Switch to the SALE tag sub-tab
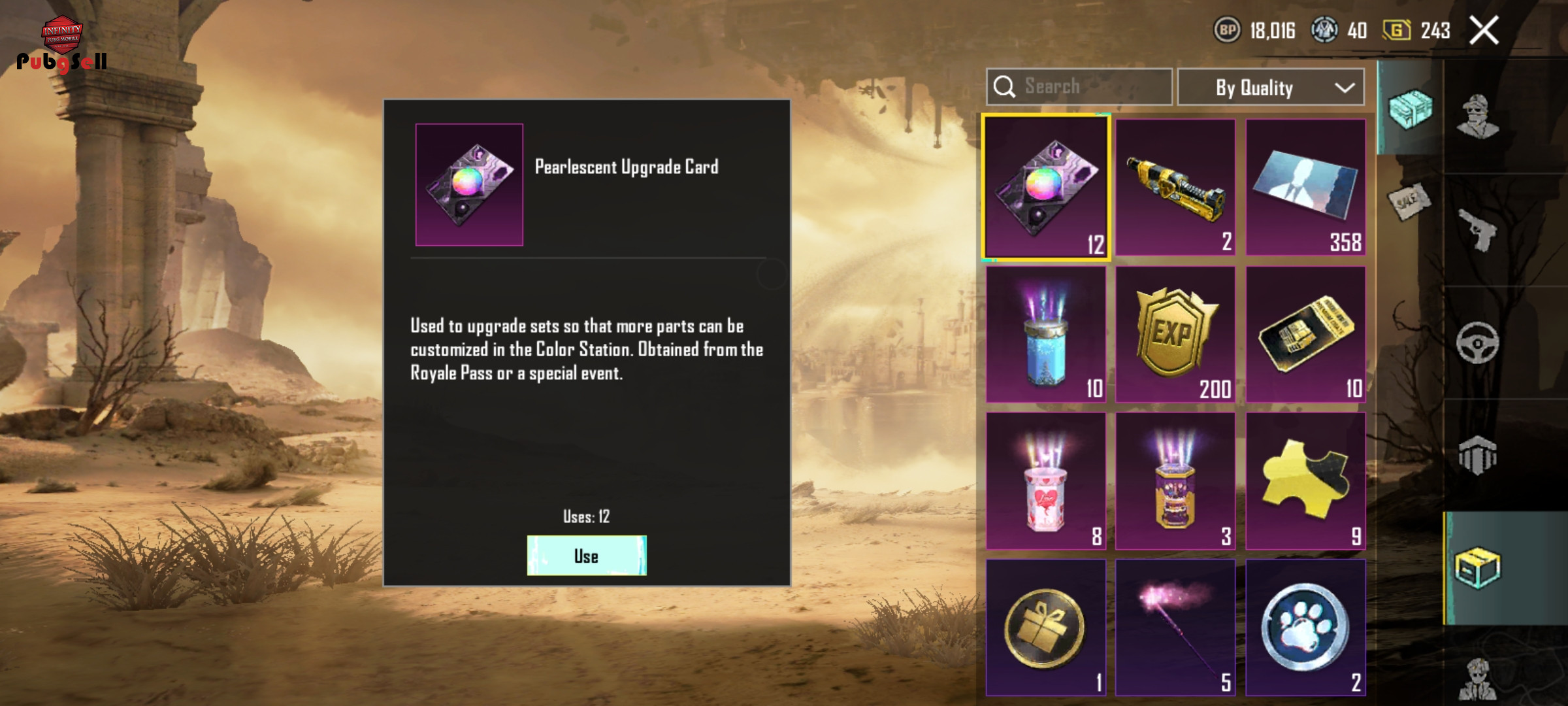 (x=1409, y=202)
